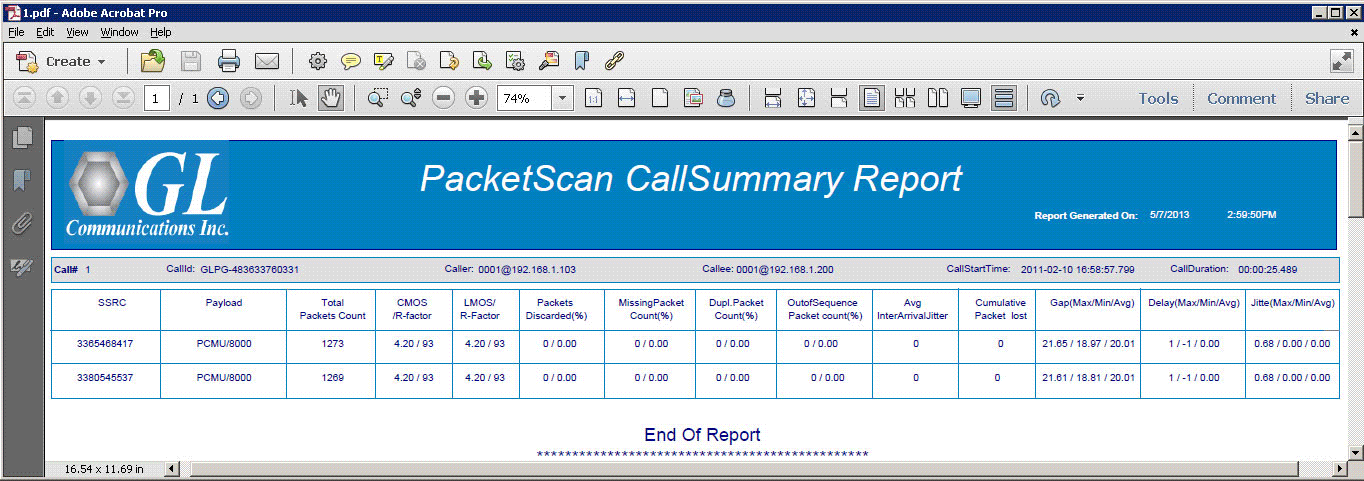This screenshot has width=1364, height=481.
Task: Set view to actual size 1:1
Action: [593, 98]
